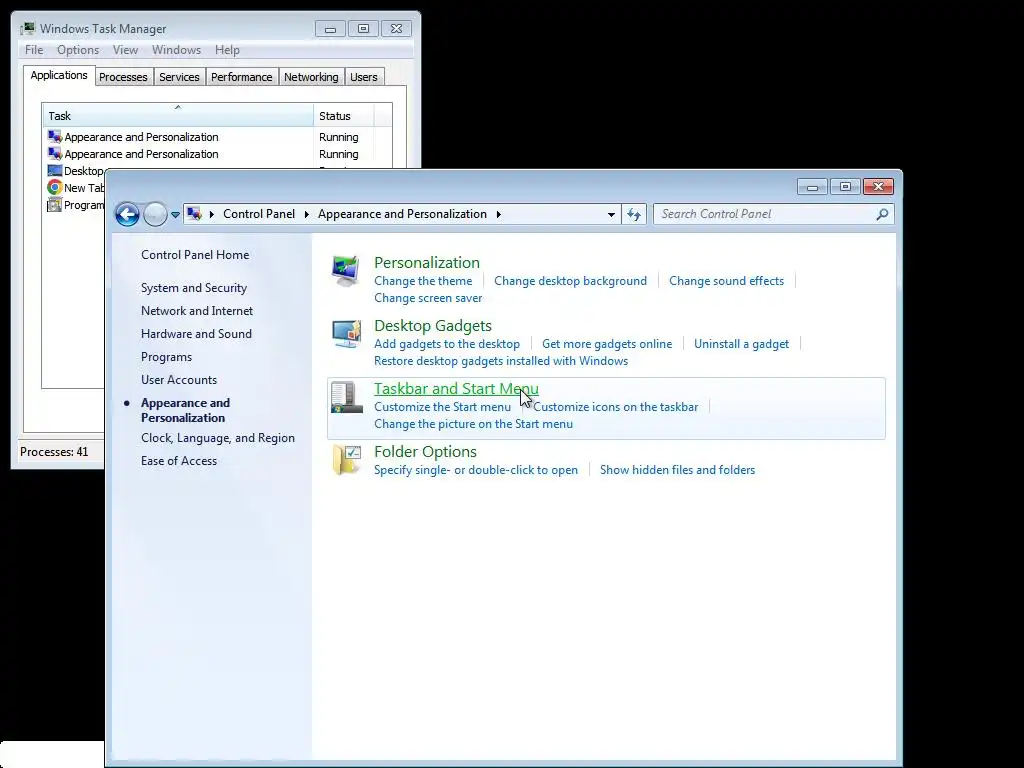Click the Desktop Gadgets icon
The width and height of the screenshot is (1024, 768).
346,334
